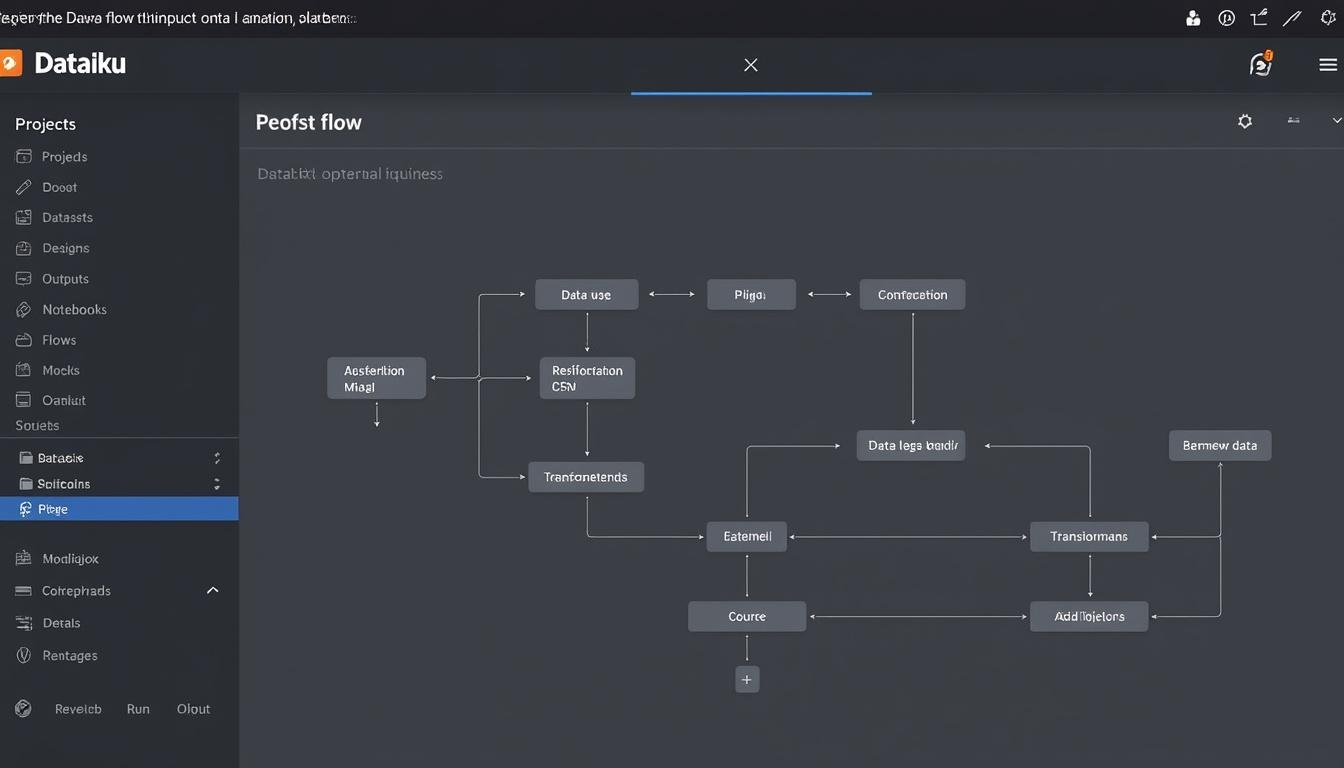Collapse the Colrephads section chevron

point(213,591)
